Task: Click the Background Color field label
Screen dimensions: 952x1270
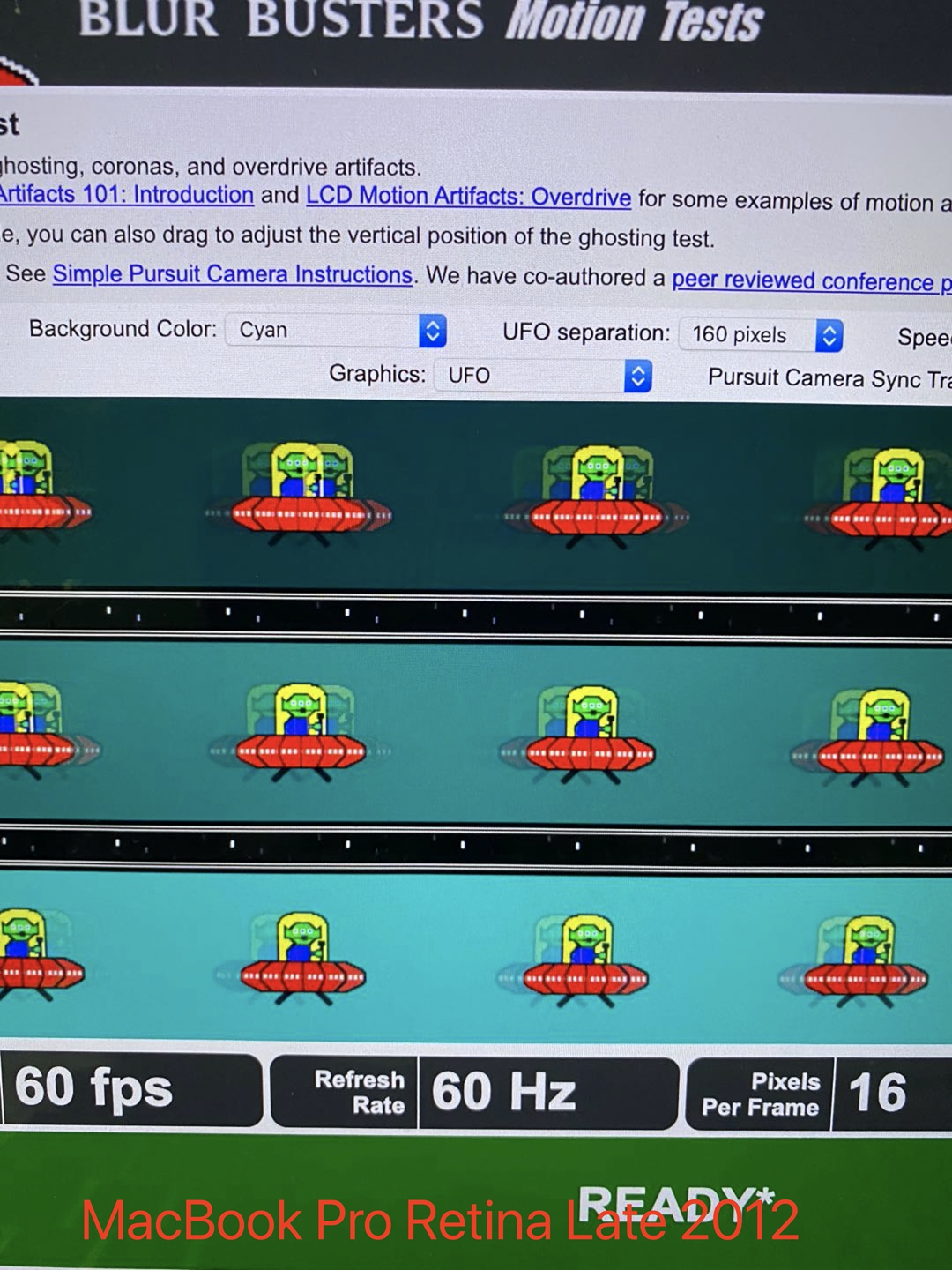Action: point(123,328)
